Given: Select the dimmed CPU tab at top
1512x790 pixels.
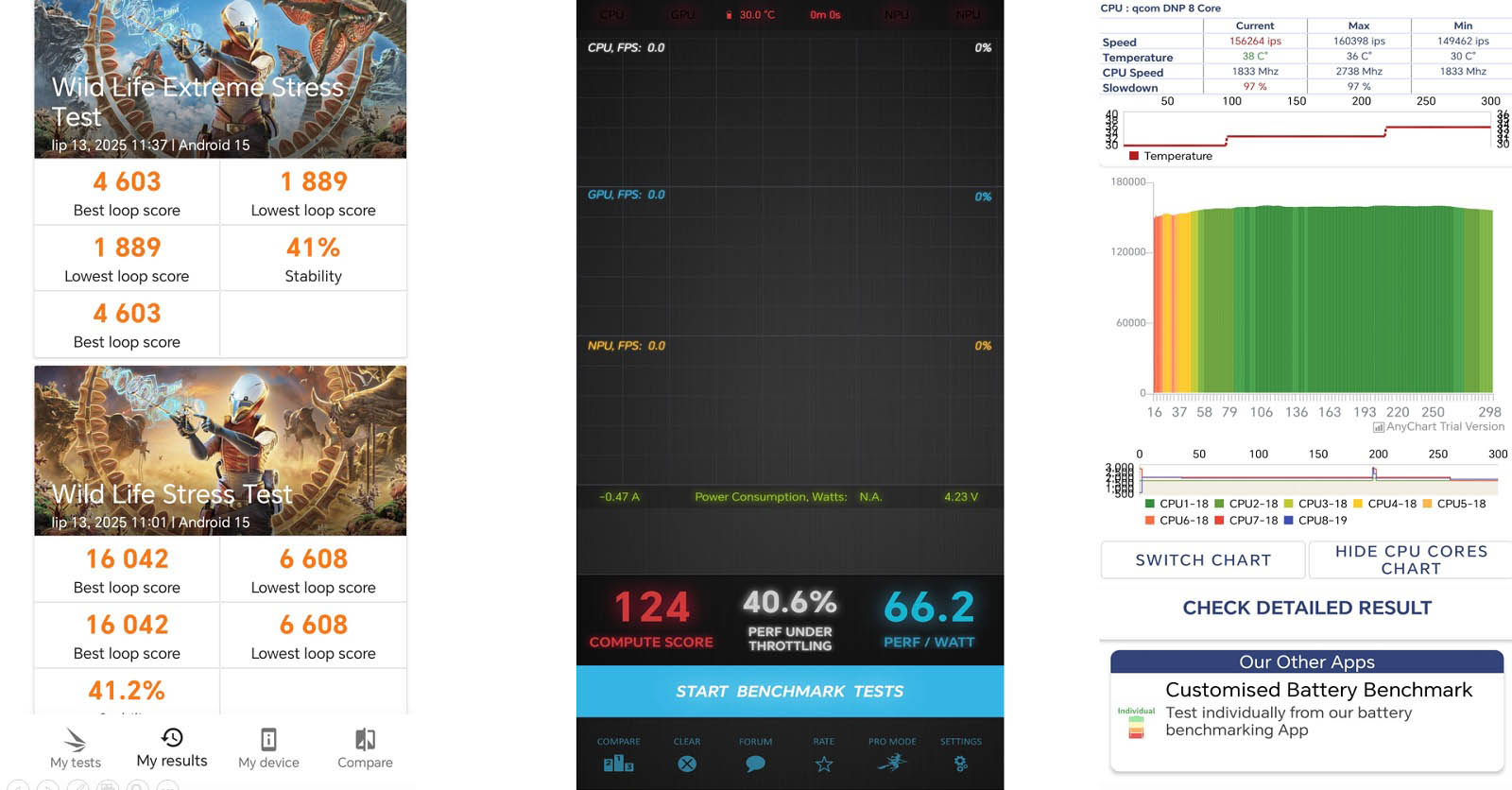Looking at the screenshot, I should point(611,15).
